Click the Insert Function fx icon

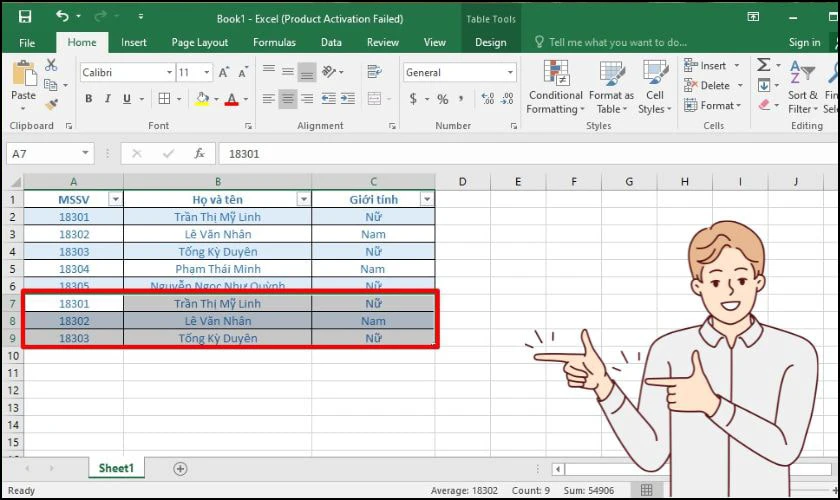tap(199, 154)
